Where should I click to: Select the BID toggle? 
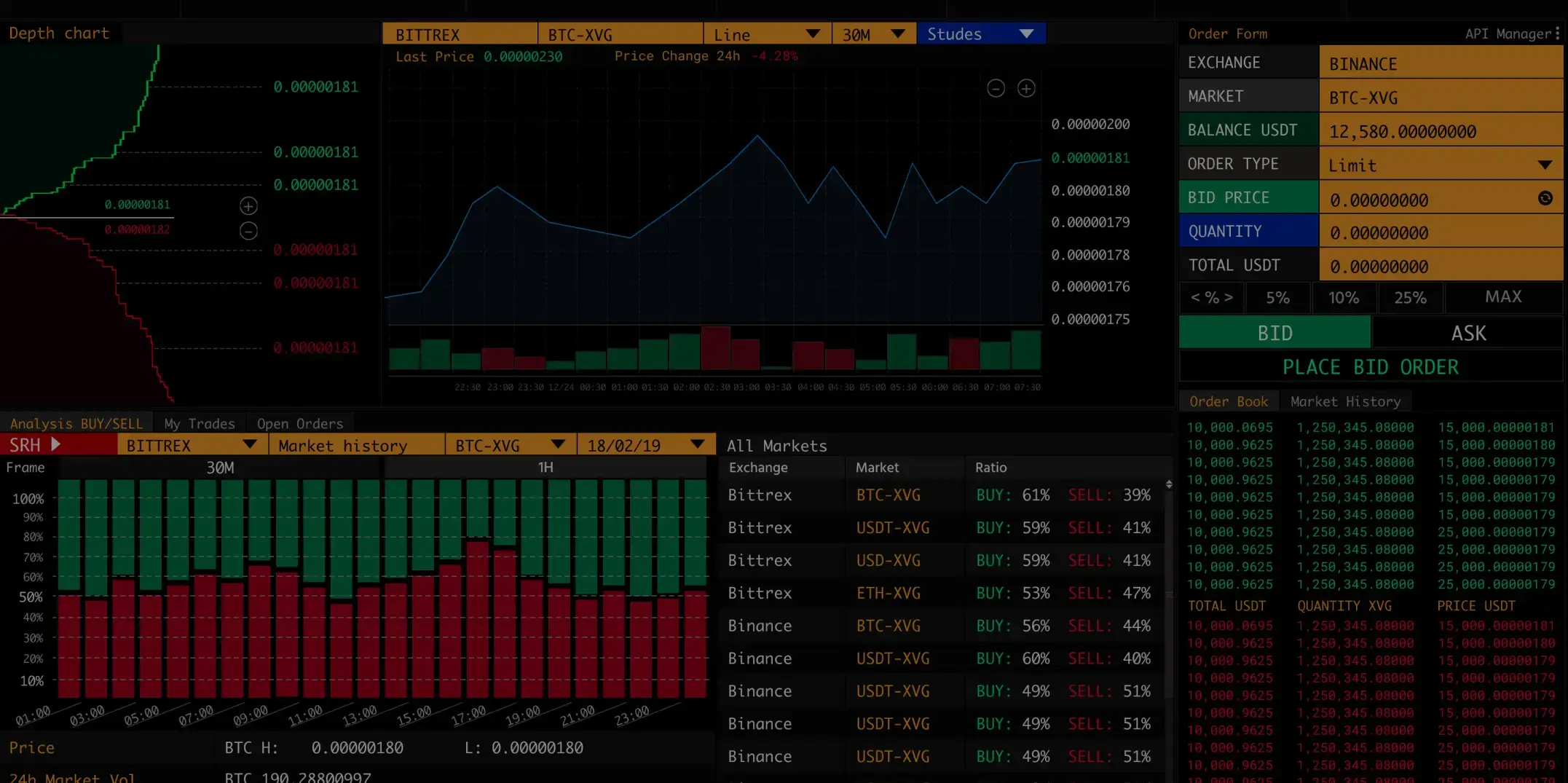[x=1275, y=333]
